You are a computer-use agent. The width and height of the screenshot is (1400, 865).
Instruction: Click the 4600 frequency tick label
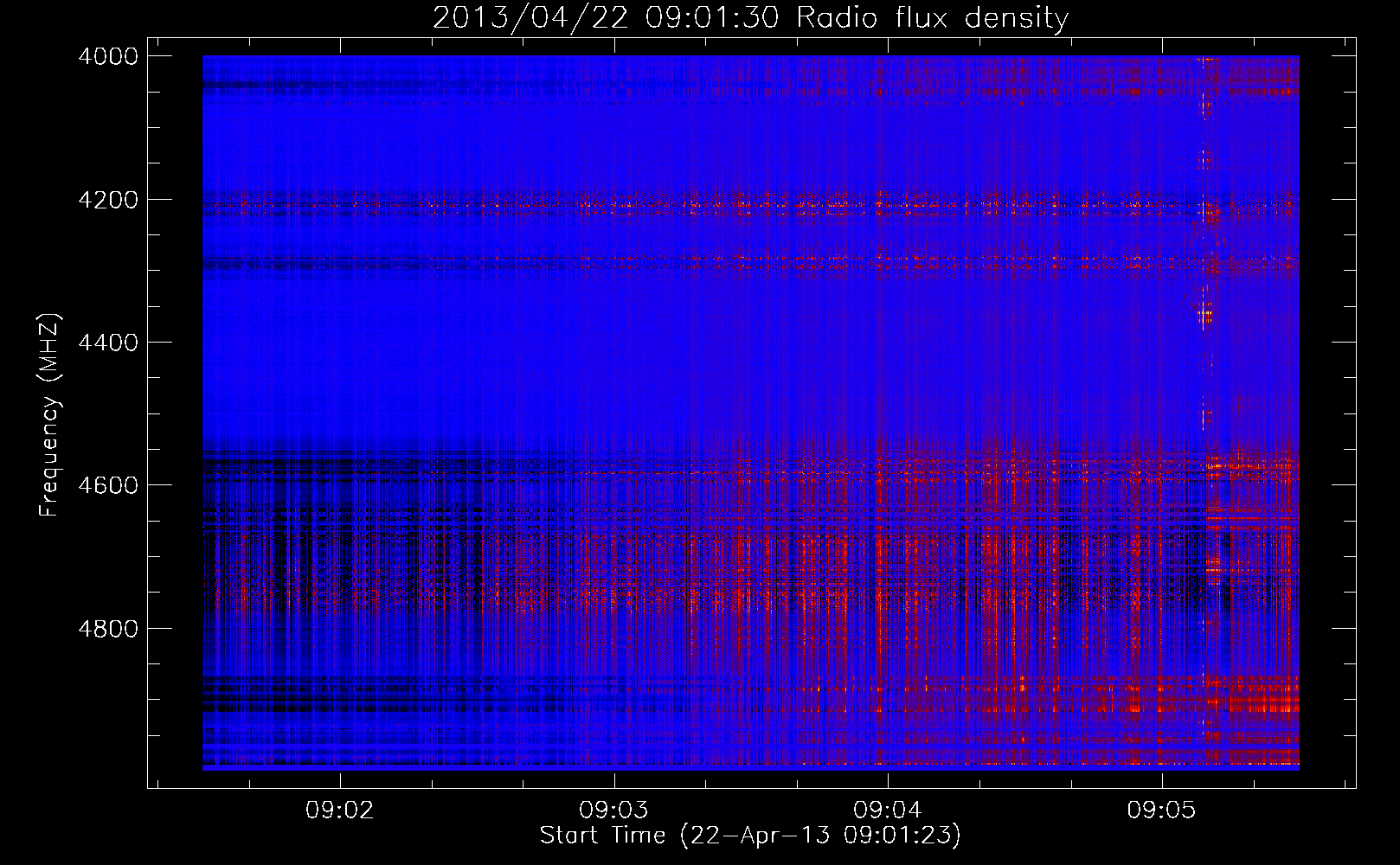108,485
